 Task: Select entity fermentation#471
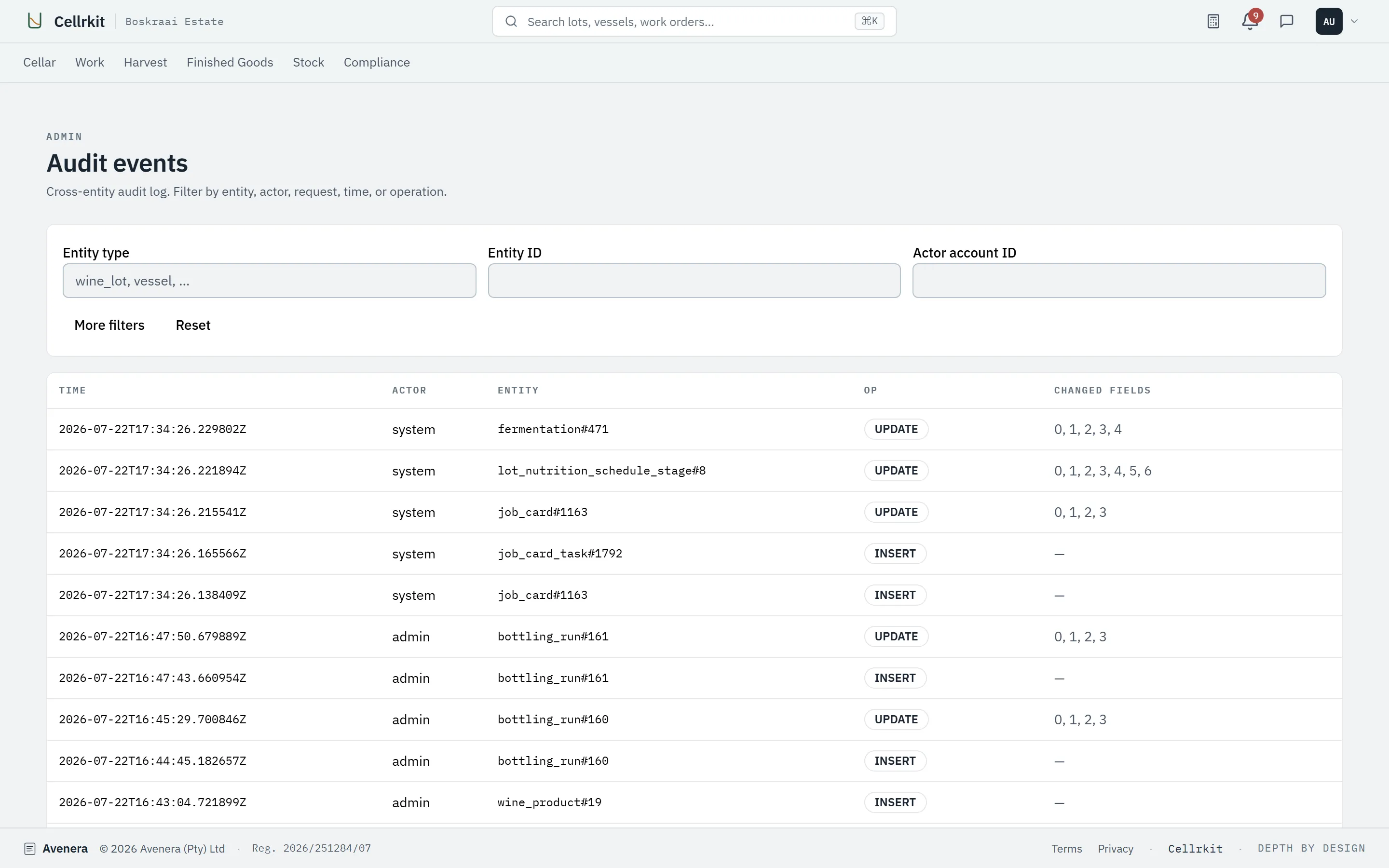[553, 429]
